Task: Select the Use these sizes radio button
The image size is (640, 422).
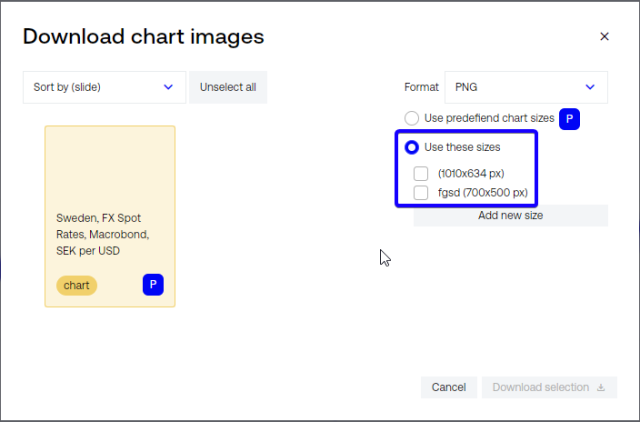Action: (411, 147)
